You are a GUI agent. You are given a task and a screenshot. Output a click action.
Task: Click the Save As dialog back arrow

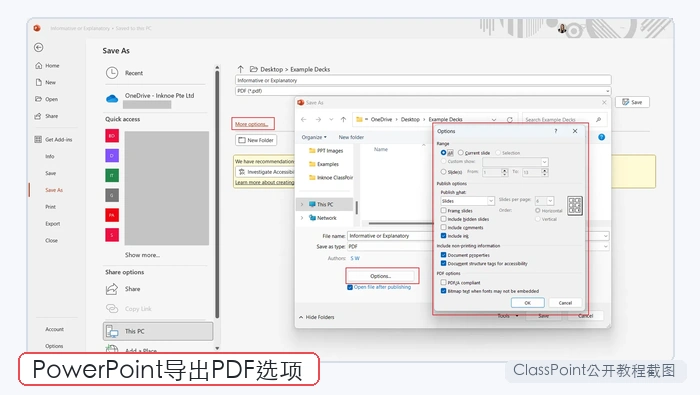coord(304,120)
